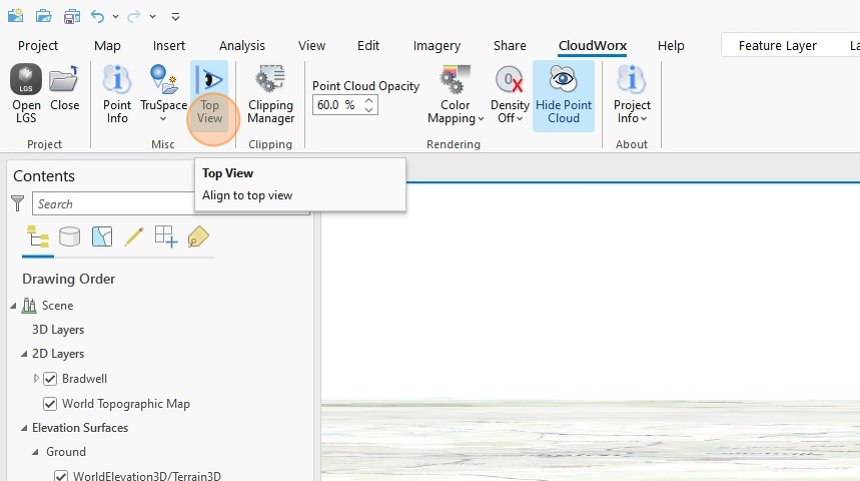Select List By Snapping icon

[x=166, y=237]
